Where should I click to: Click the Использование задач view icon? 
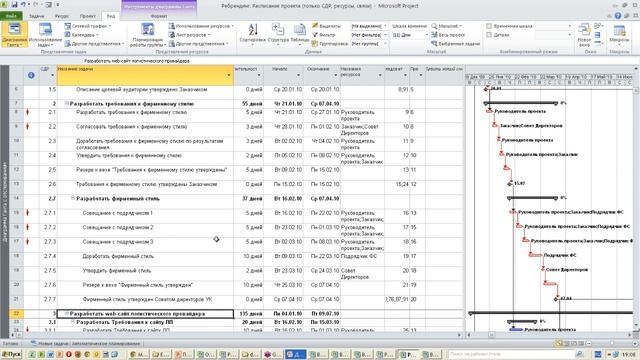tap(45, 30)
